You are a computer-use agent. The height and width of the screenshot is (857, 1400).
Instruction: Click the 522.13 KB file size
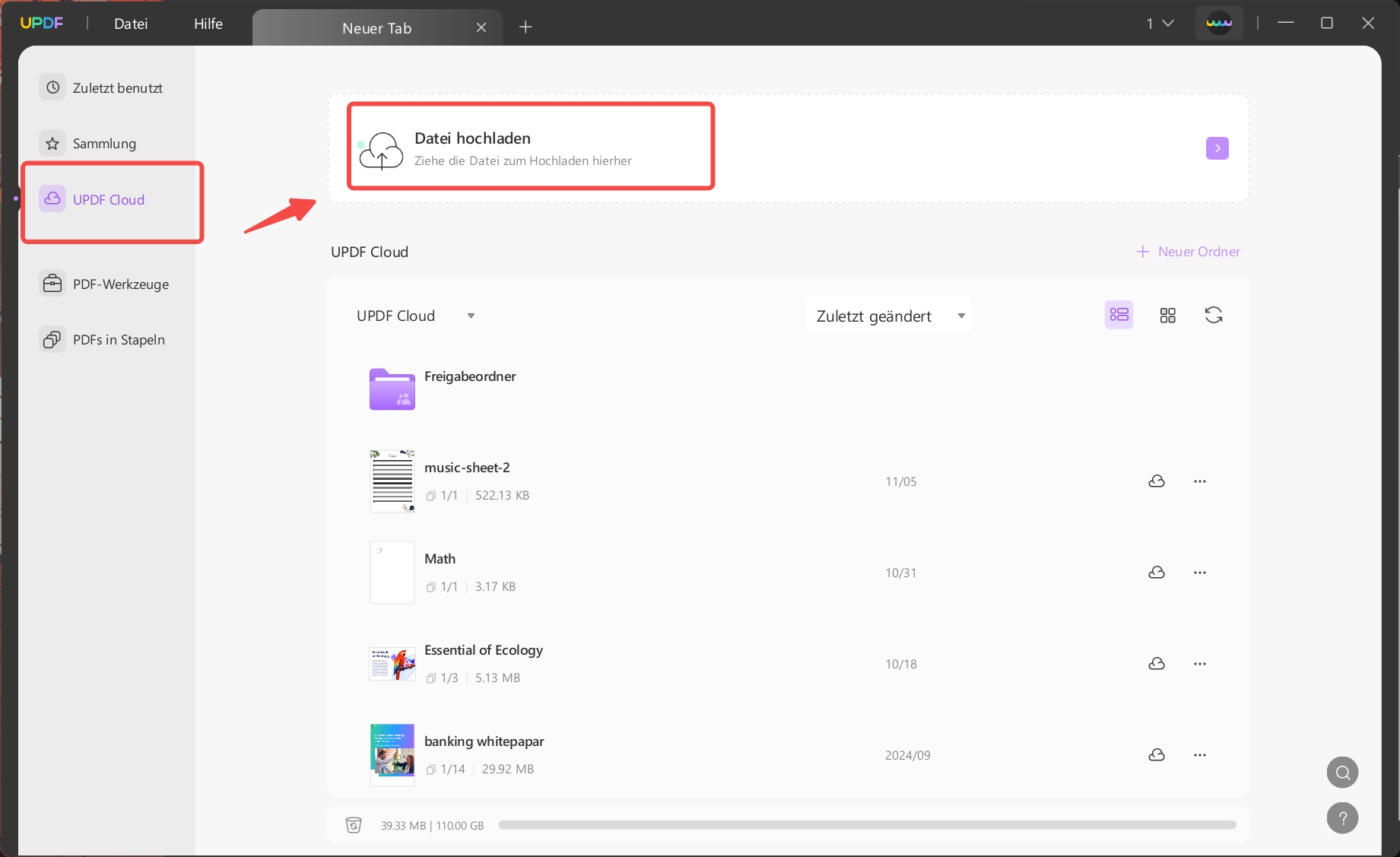[502, 495]
